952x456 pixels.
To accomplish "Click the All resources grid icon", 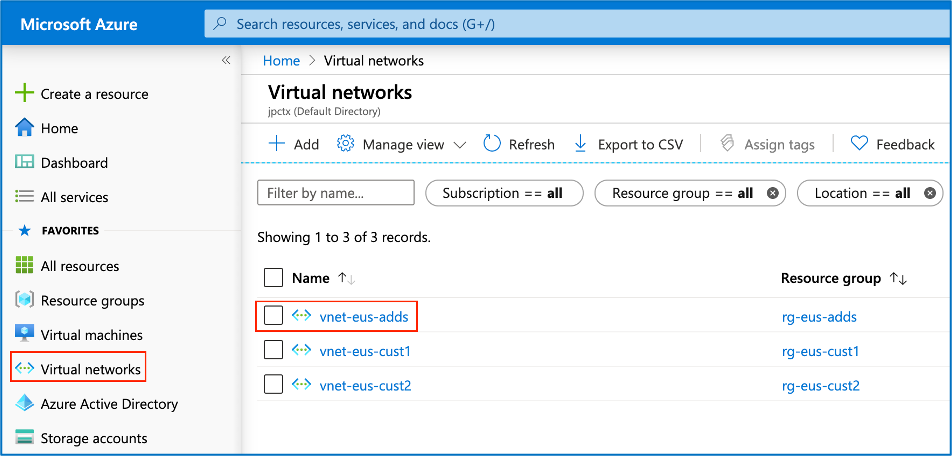I will click(x=25, y=266).
